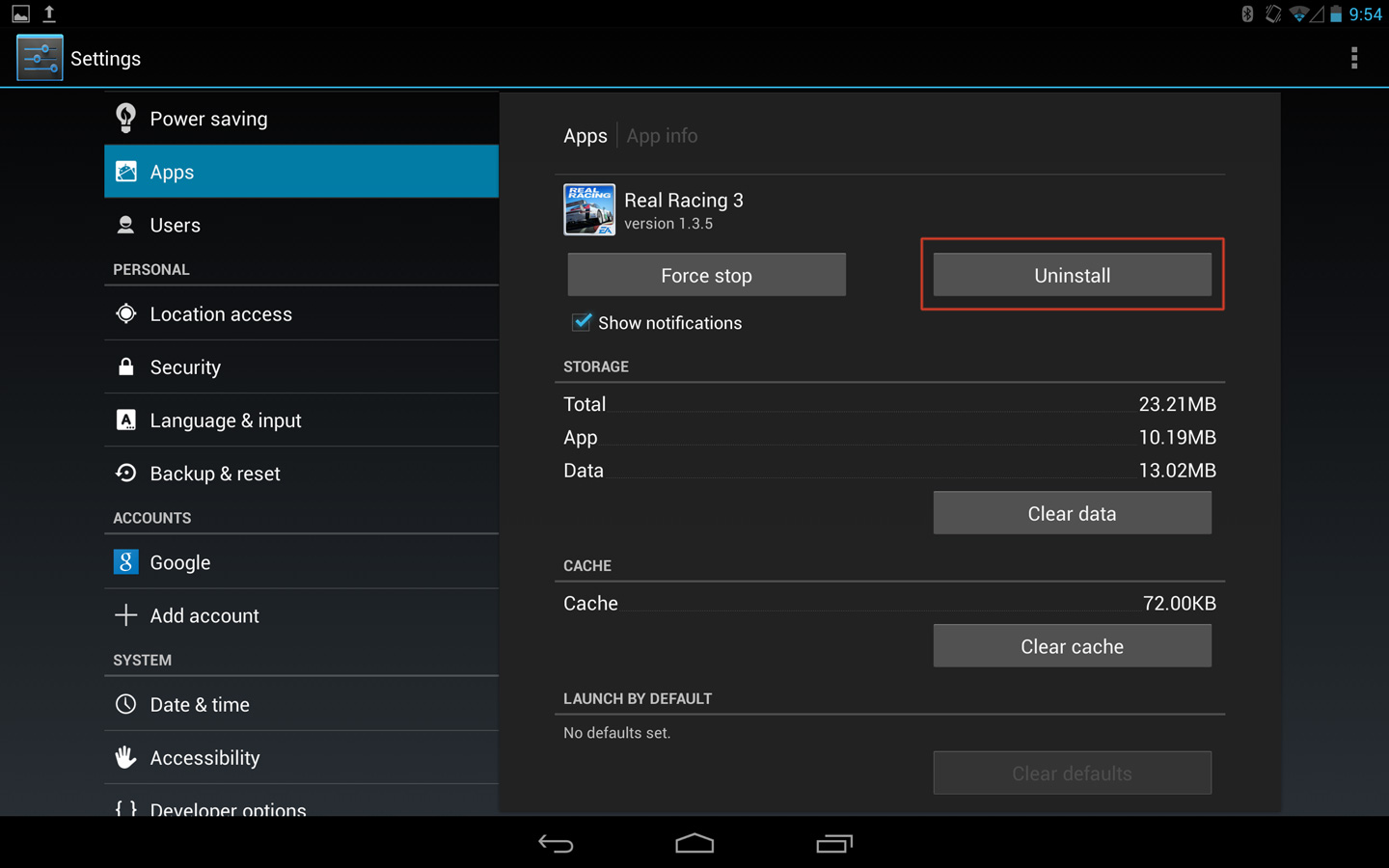The image size is (1389, 868).
Task: Tap the Recent apps navigation button
Action: point(834,844)
